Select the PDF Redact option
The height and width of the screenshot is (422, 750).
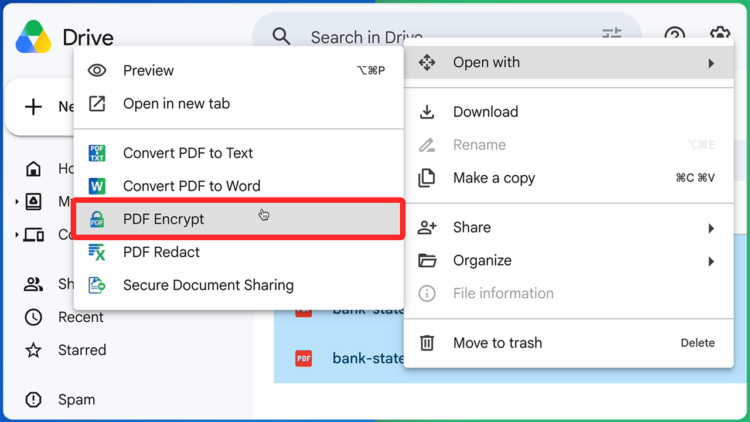pyautogui.click(x=238, y=252)
